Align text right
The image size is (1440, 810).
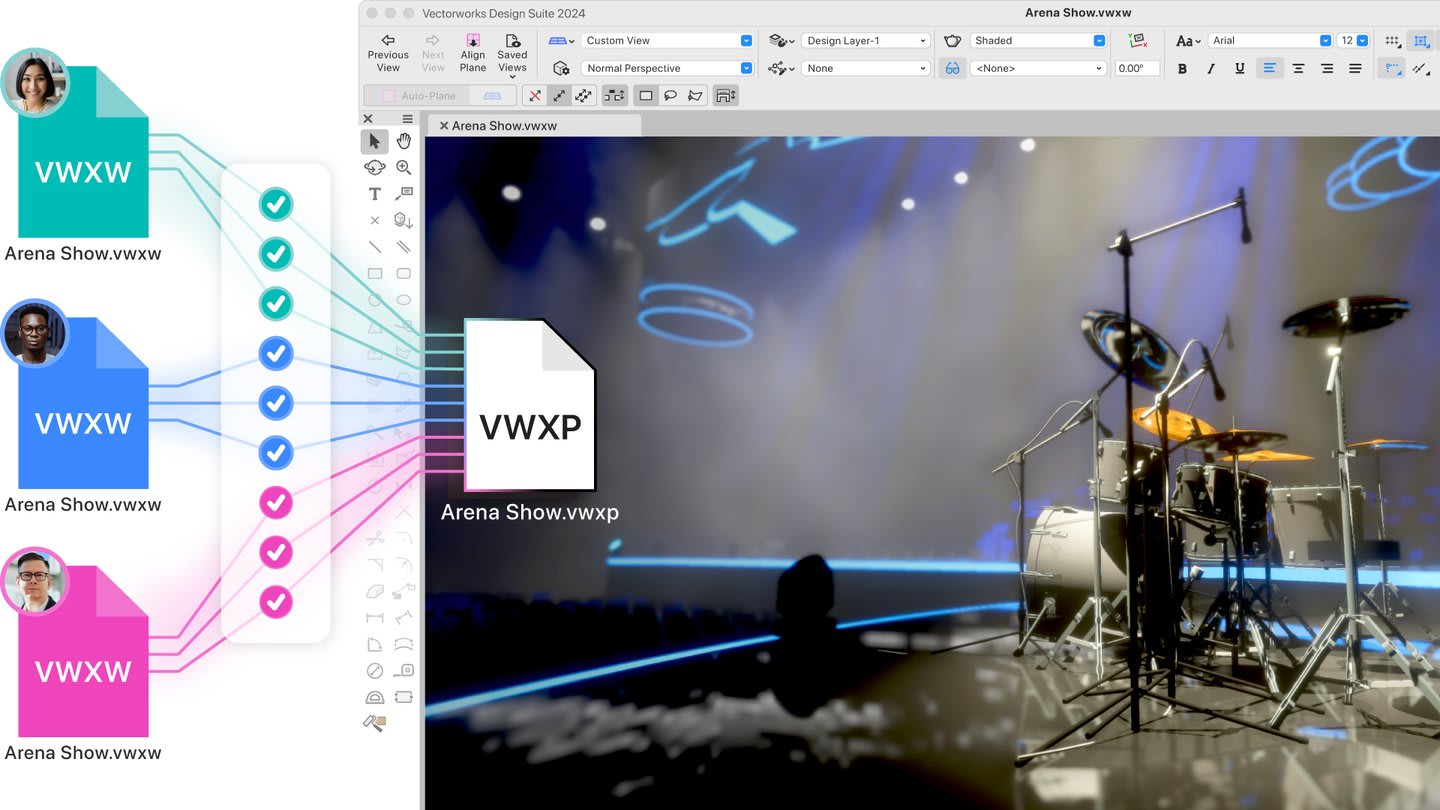1327,68
